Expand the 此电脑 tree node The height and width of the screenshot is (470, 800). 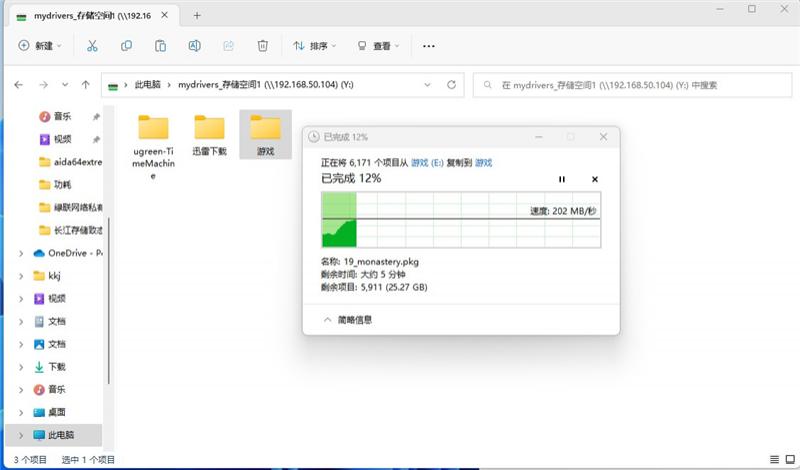[x=21, y=435]
